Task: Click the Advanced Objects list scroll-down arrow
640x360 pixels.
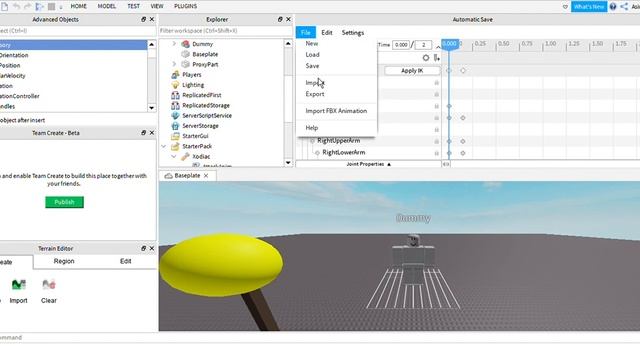Action: click(x=151, y=108)
